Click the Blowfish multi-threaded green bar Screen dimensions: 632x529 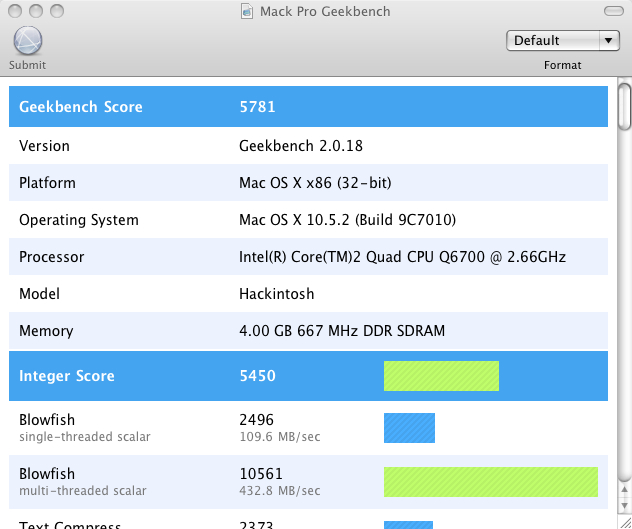click(490, 482)
